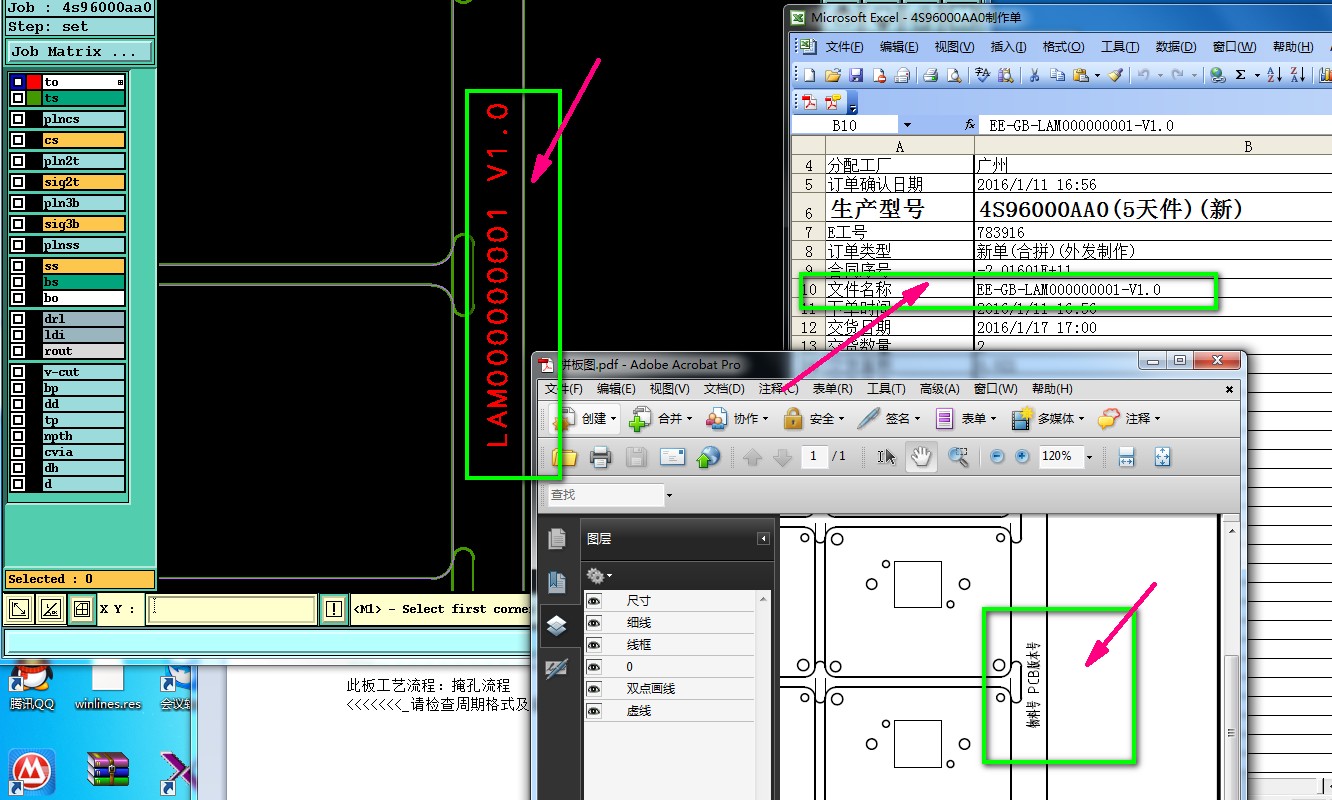
Task: Click Excel's Insert Hyperlink globe icon
Action: click(x=1217, y=75)
